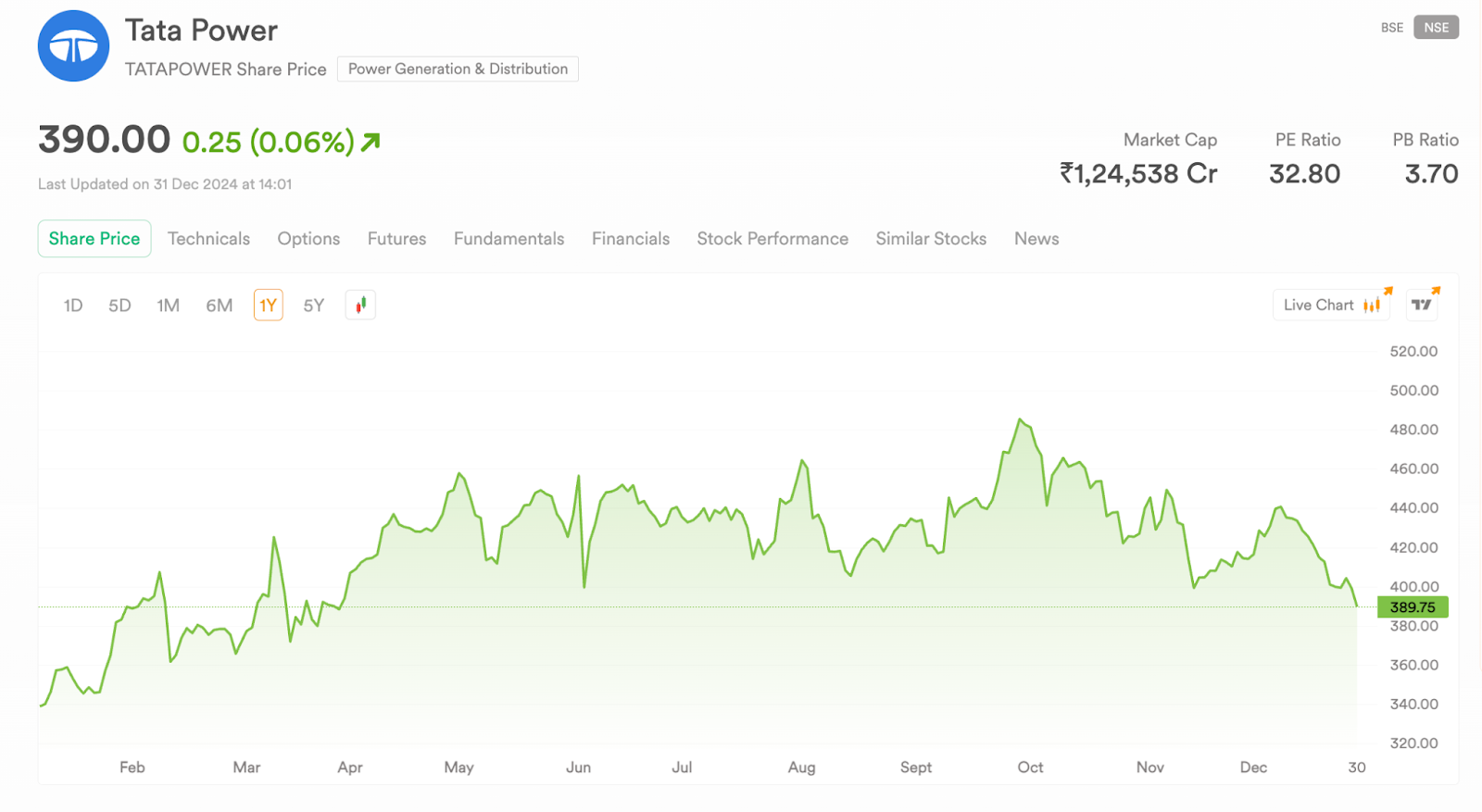The image size is (1482, 812).
Task: Open the Stock Performance tab
Action: 772,239
